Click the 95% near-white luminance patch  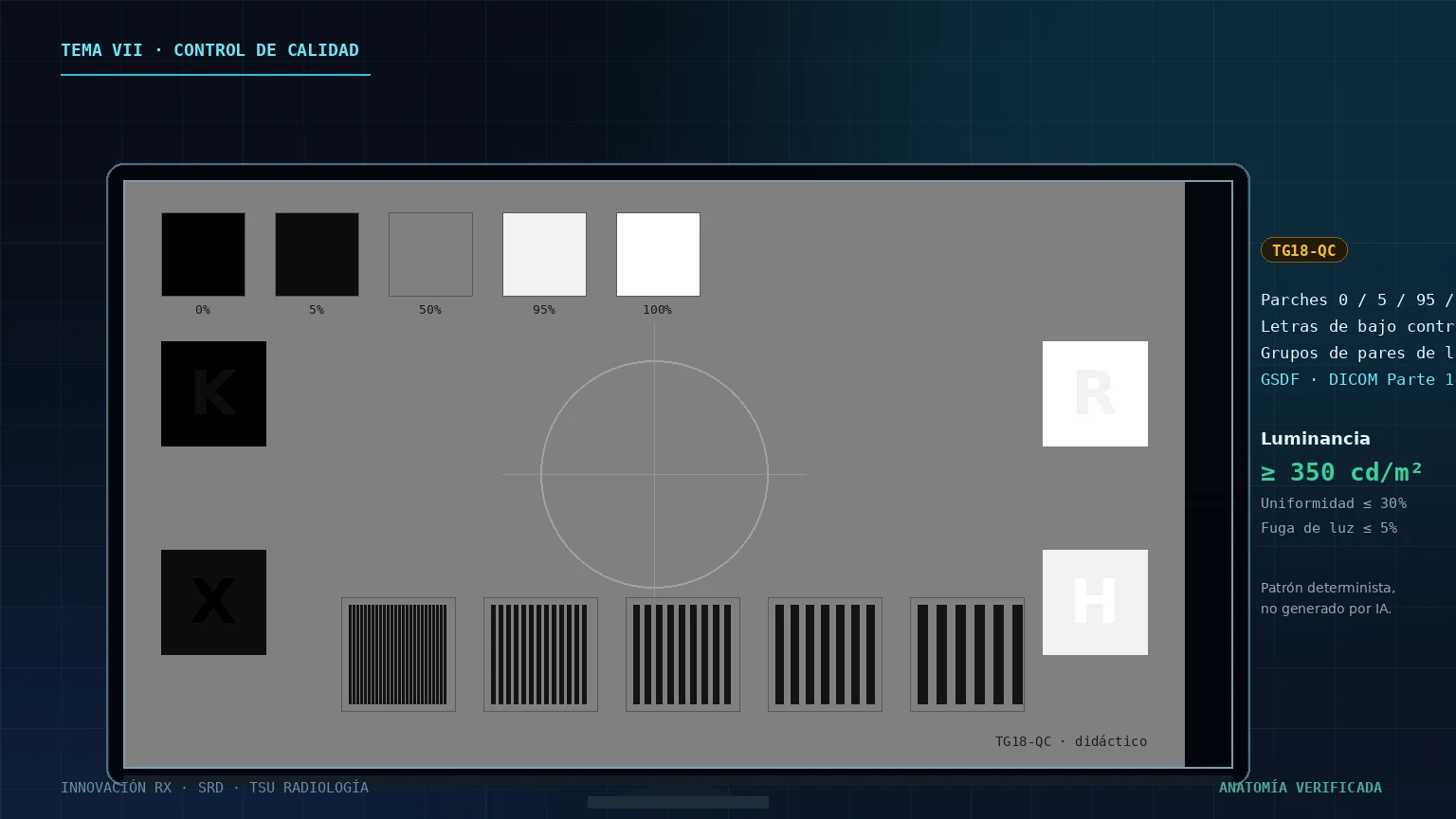544,254
